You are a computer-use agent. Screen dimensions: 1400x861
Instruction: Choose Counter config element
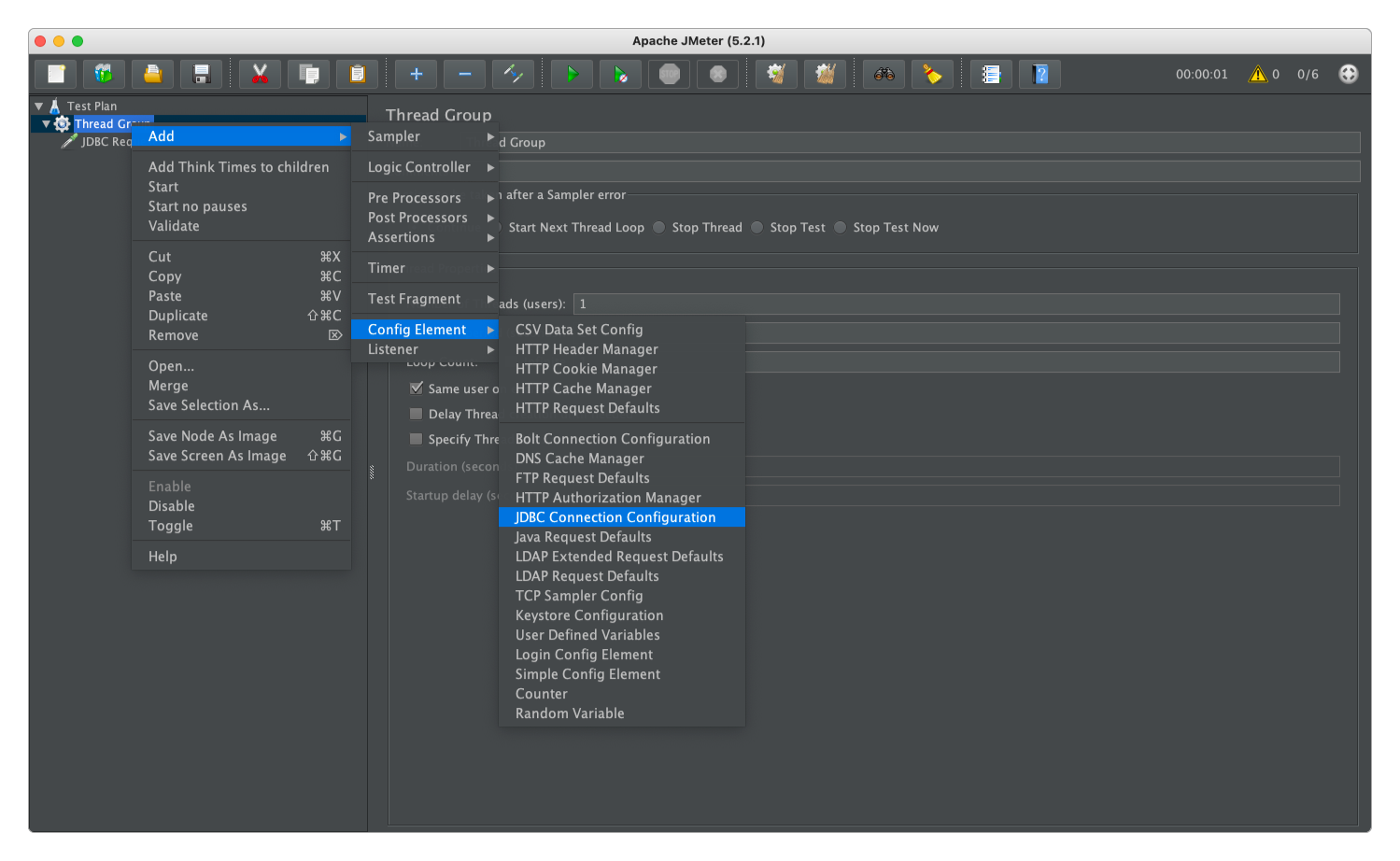point(622,694)
